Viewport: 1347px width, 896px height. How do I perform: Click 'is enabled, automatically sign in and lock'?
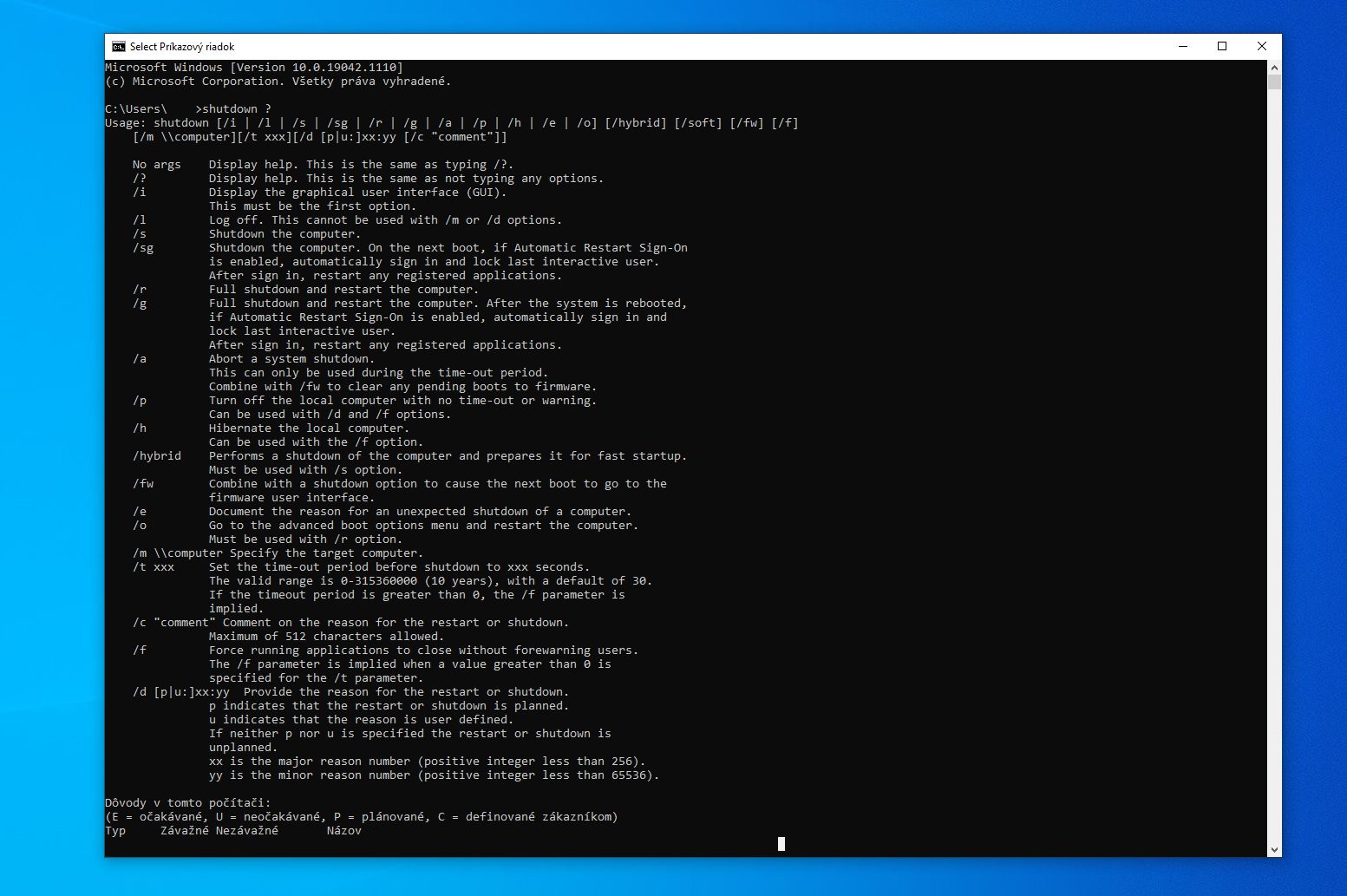435,262
